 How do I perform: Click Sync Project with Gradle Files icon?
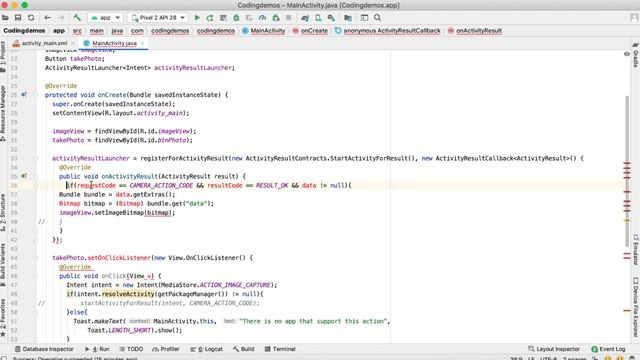pos(305,18)
